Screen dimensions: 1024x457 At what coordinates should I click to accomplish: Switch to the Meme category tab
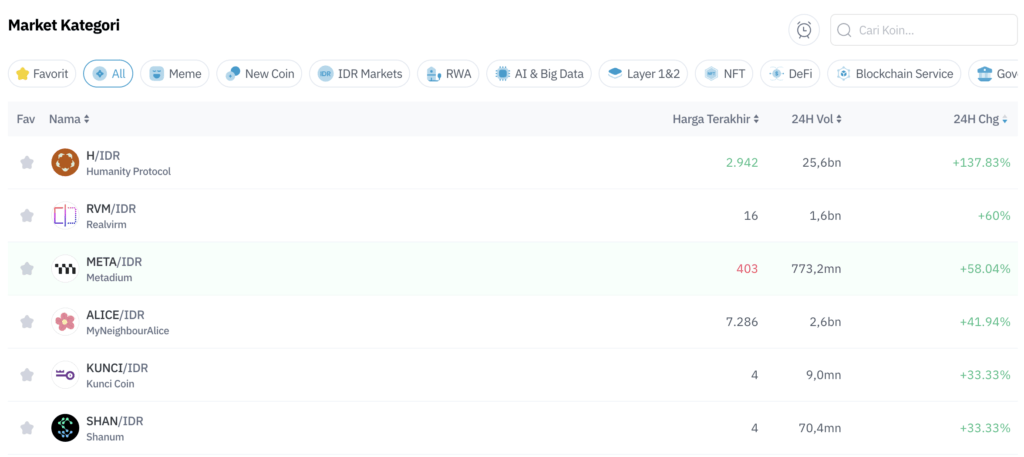pyautogui.click(x=175, y=74)
